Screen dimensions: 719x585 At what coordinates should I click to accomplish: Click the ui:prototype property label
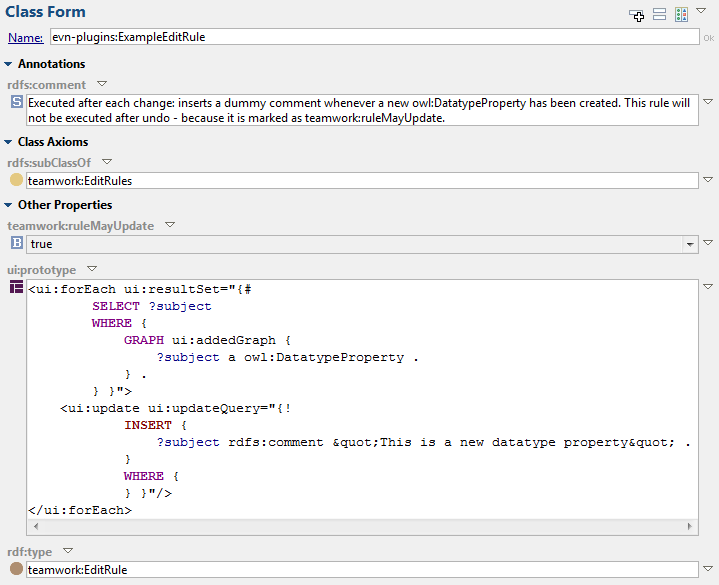click(x=41, y=270)
